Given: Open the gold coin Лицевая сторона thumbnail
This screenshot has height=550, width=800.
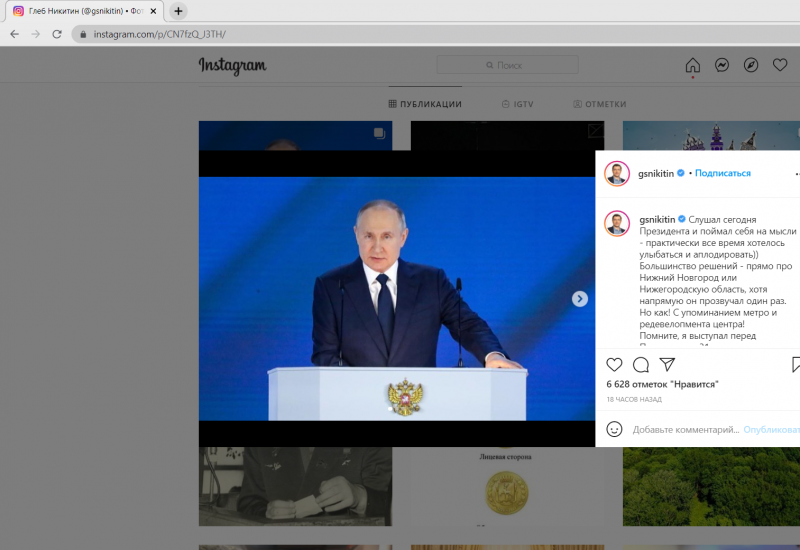Looking at the screenshot, I should coord(507,486).
